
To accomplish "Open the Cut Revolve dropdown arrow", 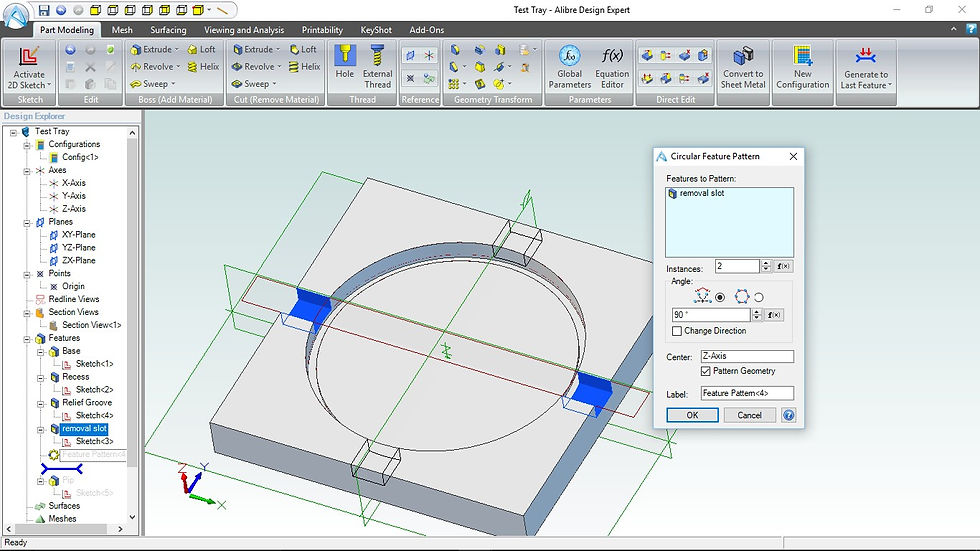I will [x=279, y=67].
